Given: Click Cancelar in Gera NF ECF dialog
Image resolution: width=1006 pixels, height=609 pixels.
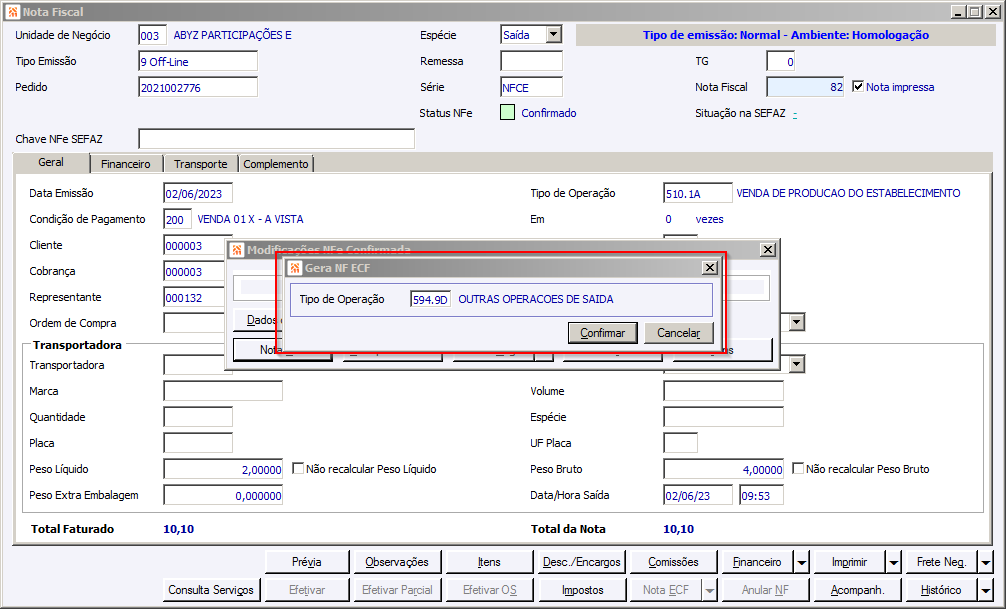Looking at the screenshot, I should (x=678, y=333).
